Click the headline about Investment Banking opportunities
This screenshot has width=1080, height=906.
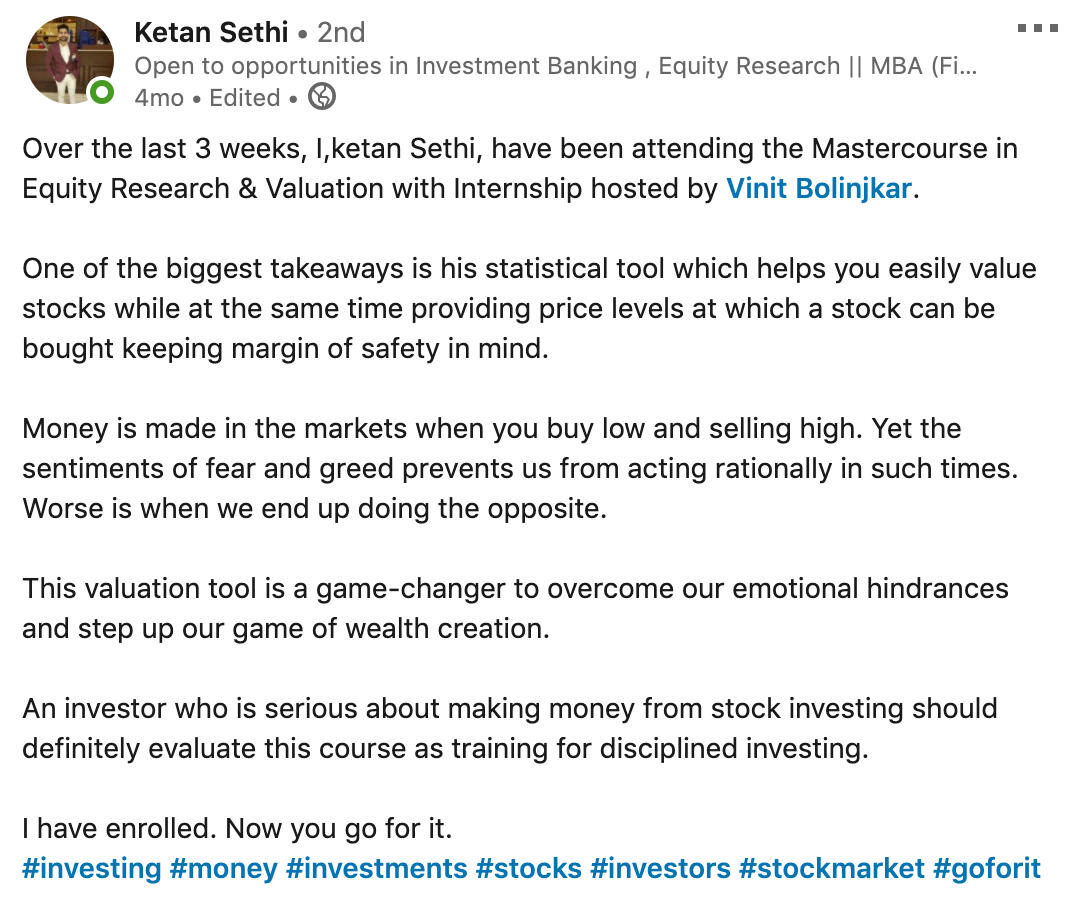point(555,66)
